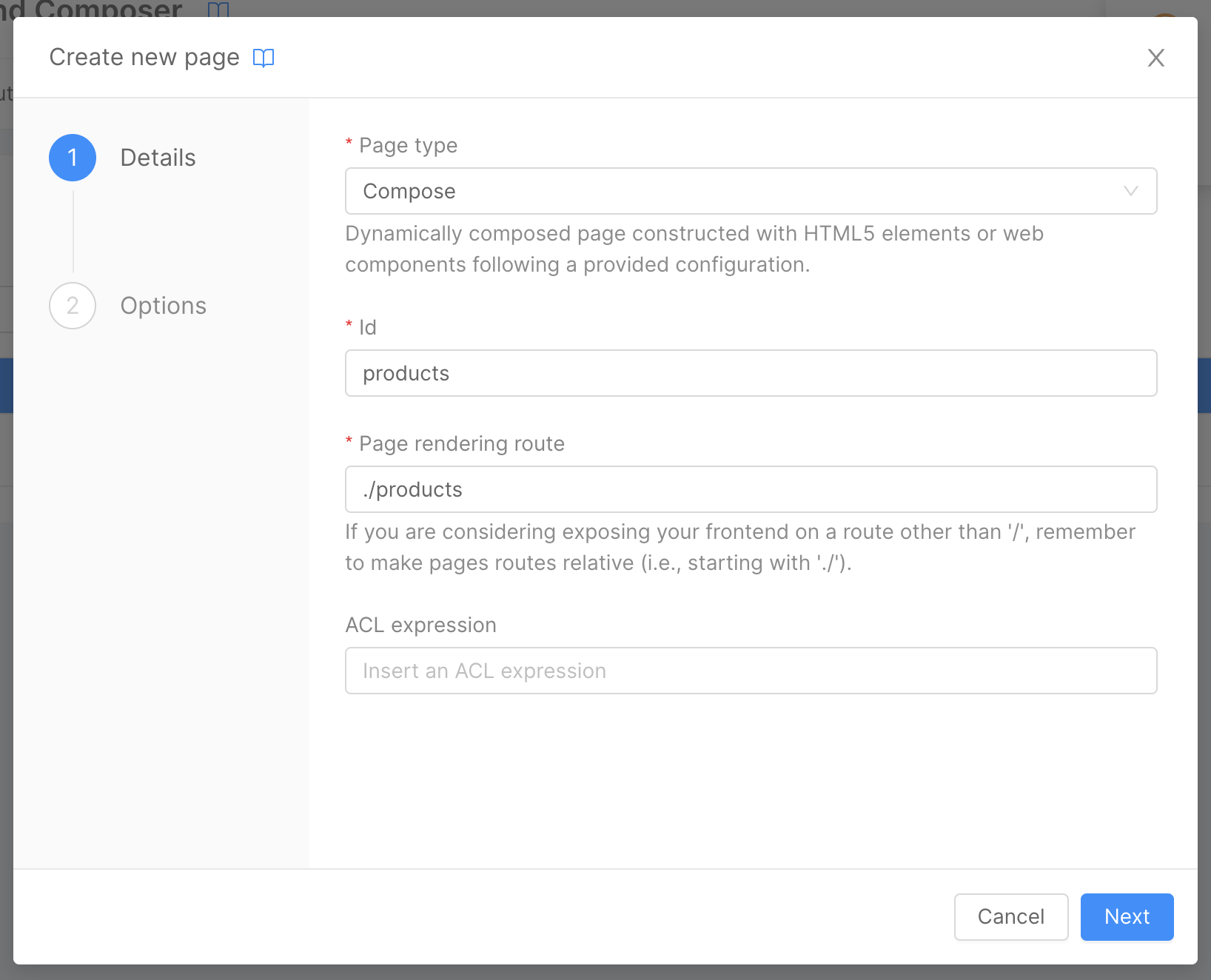Open the Page type dropdown
Screen dimensions: 1211x980
click(751, 191)
